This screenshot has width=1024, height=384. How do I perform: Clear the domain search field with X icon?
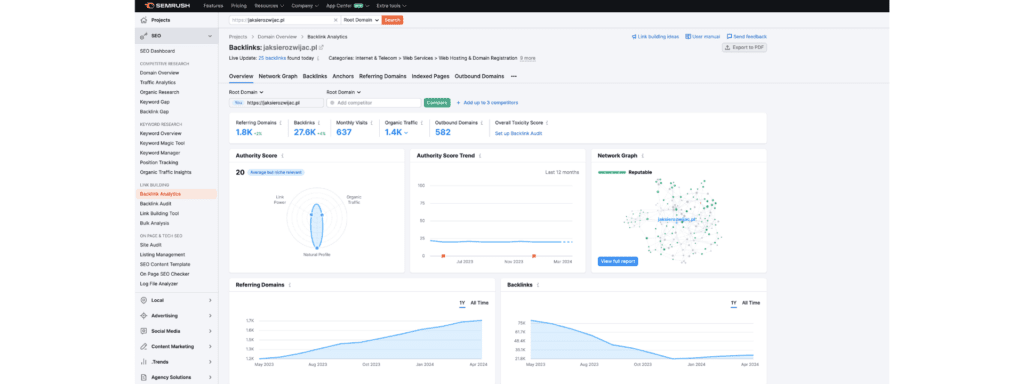pos(336,20)
